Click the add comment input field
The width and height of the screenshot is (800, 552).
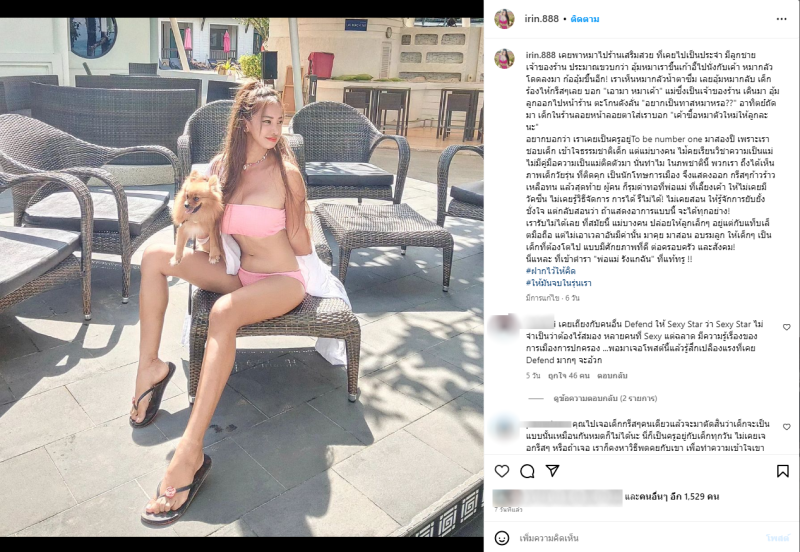tap(638, 538)
